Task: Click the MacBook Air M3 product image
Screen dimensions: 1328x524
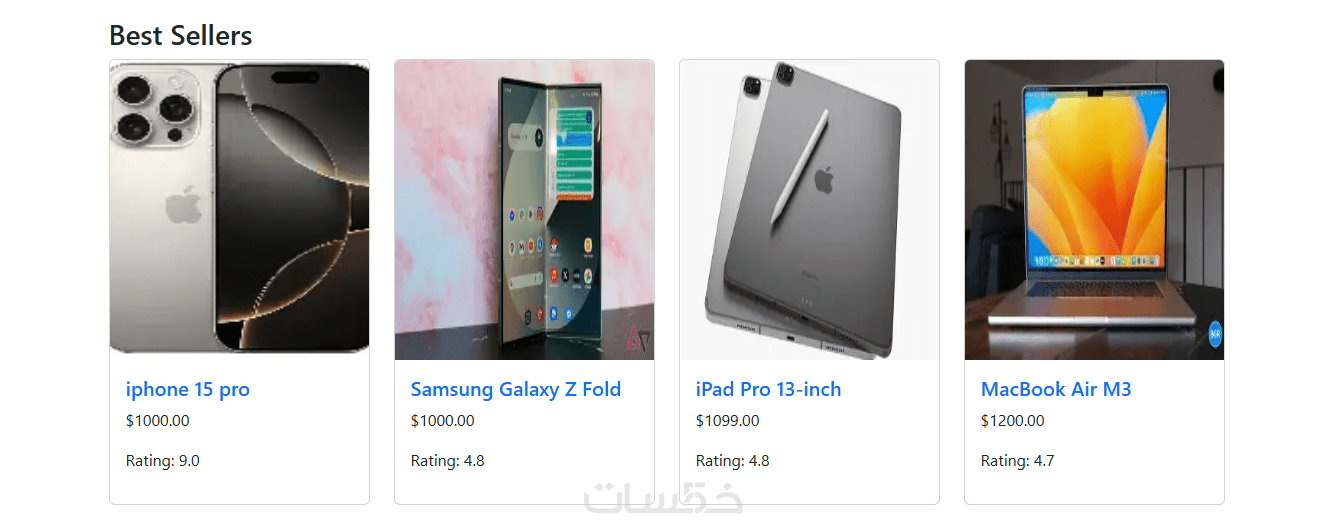Action: [1094, 210]
